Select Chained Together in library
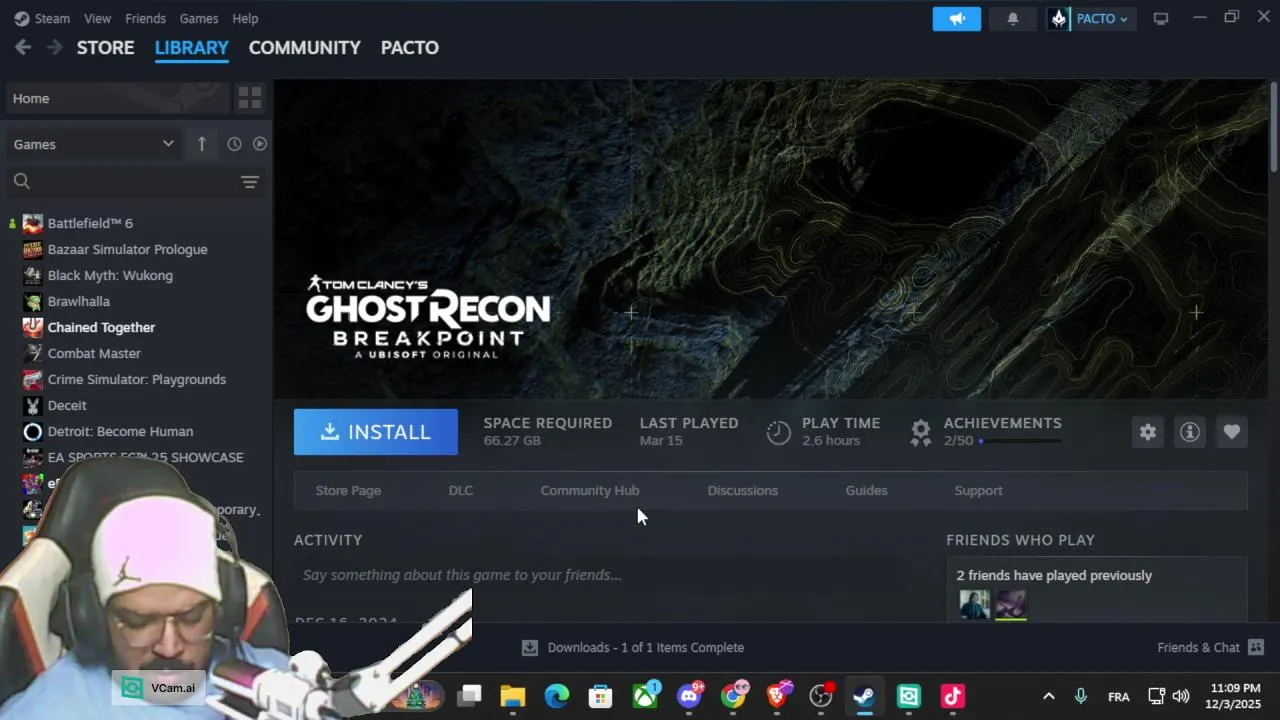The image size is (1280, 720). (x=102, y=327)
